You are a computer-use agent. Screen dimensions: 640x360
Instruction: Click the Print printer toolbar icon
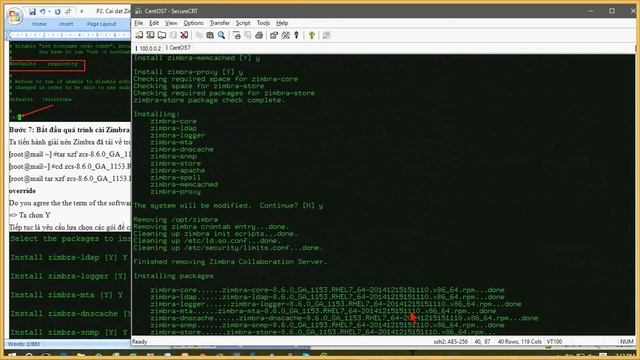(x=259, y=35)
